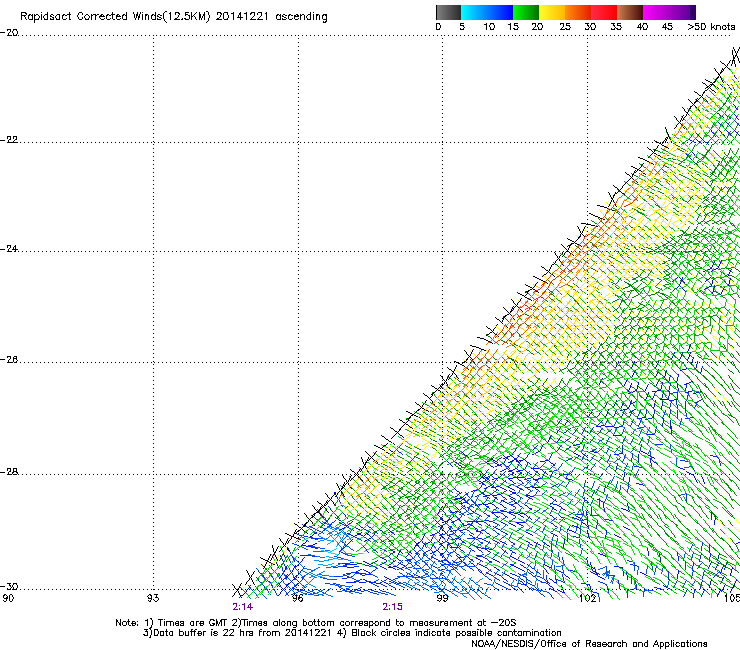The height and width of the screenshot is (650, 740).
Task: Click the word 'ascending' in the title
Action: [x=301, y=17]
